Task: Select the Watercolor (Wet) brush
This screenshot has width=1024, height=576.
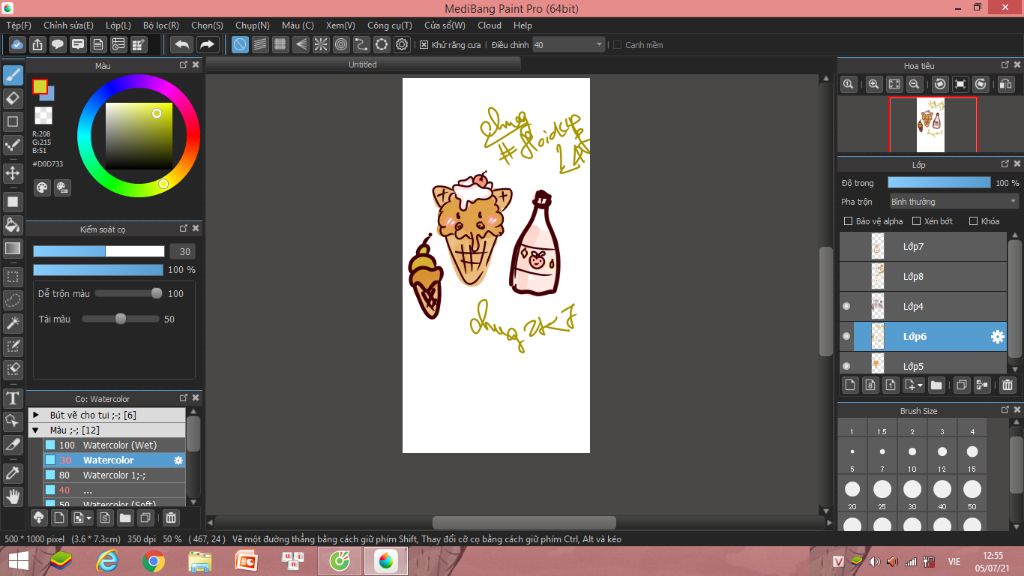Action: pyautogui.click(x=114, y=445)
